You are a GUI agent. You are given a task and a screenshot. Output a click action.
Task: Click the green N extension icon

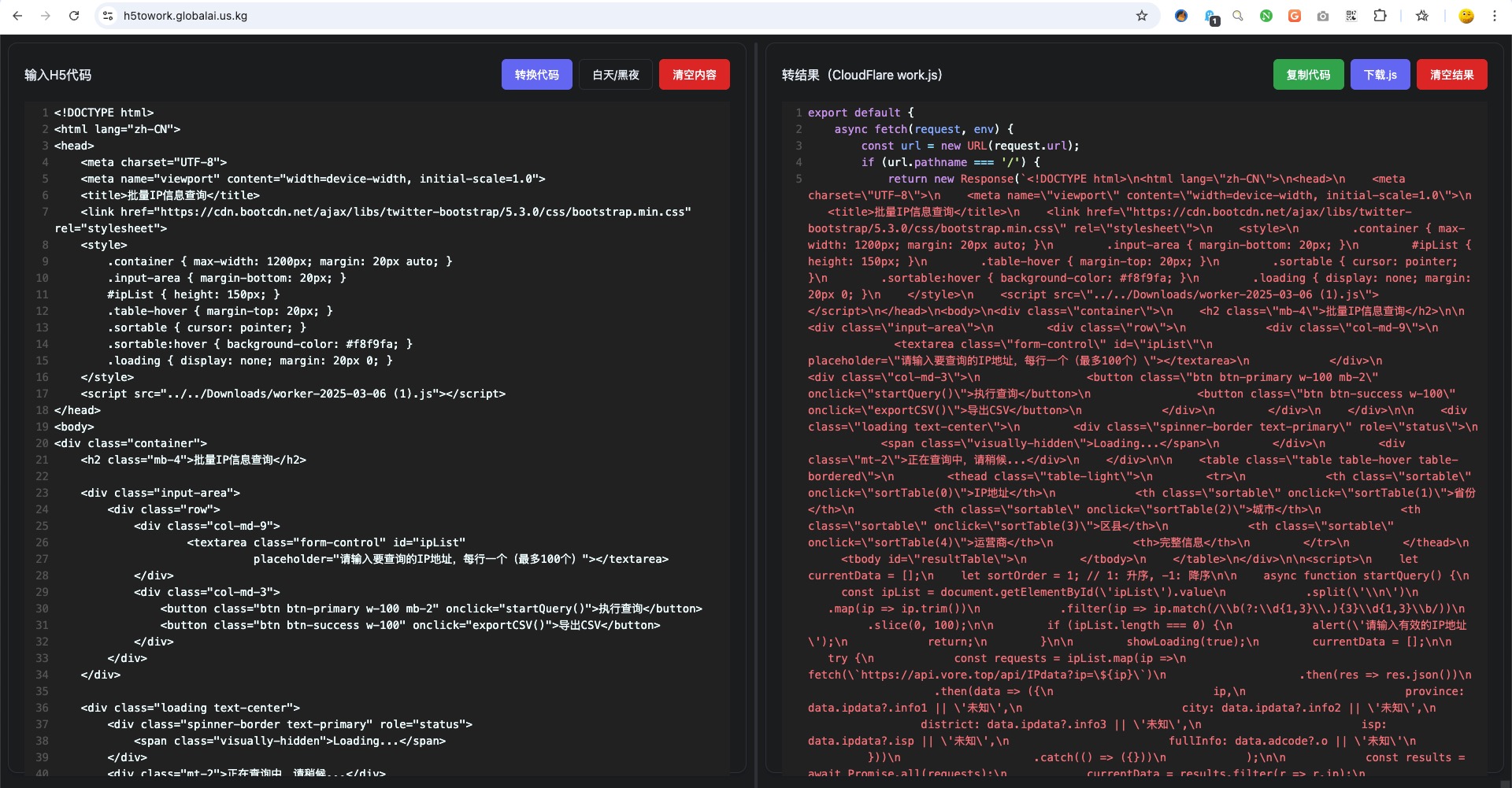click(1266, 16)
